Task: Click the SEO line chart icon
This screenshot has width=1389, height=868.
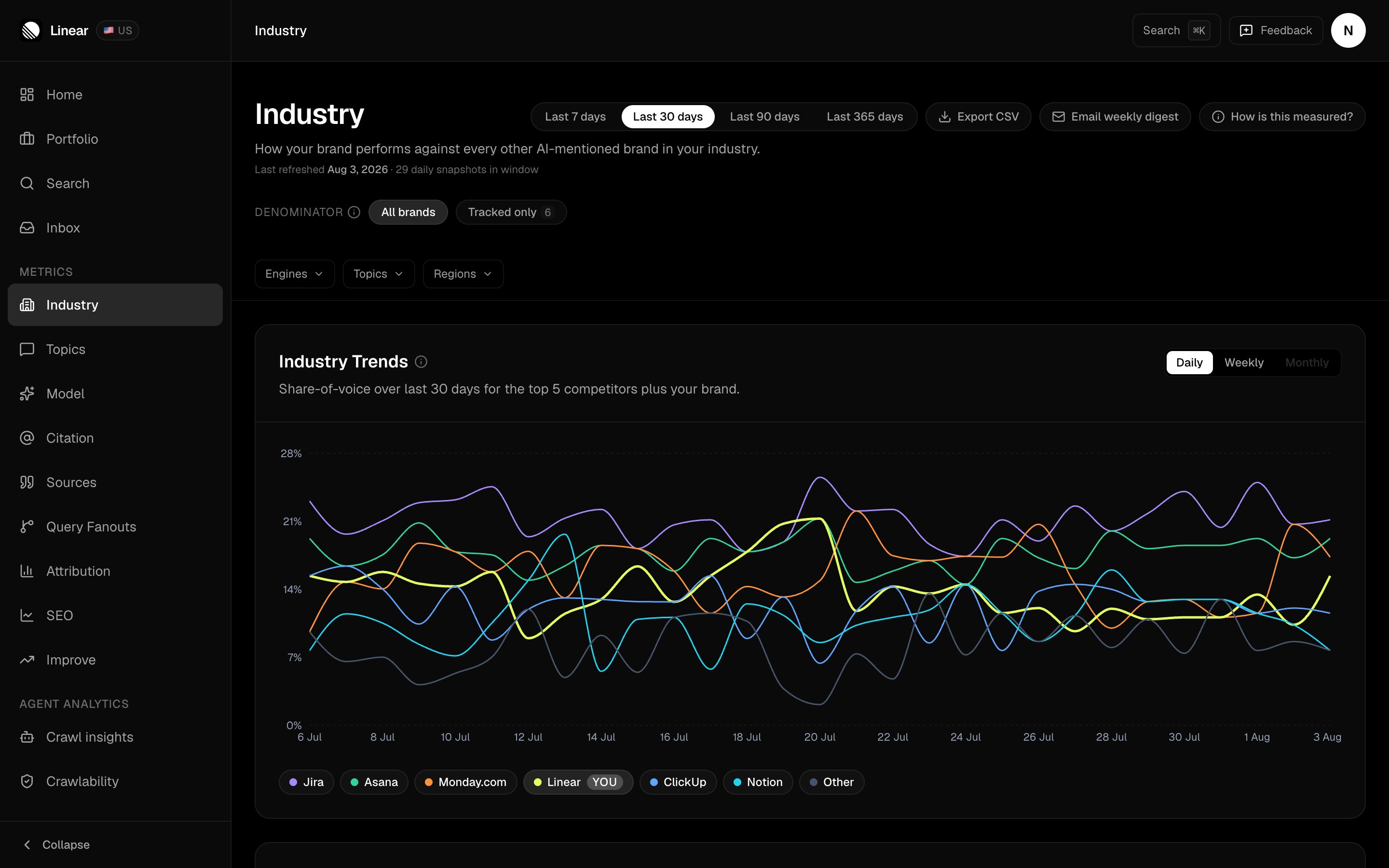Action: [x=27, y=615]
